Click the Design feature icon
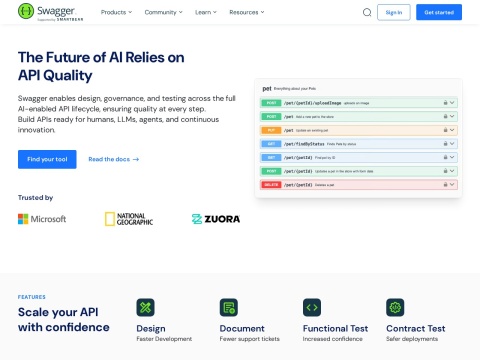The image size is (480, 360). coord(145,307)
